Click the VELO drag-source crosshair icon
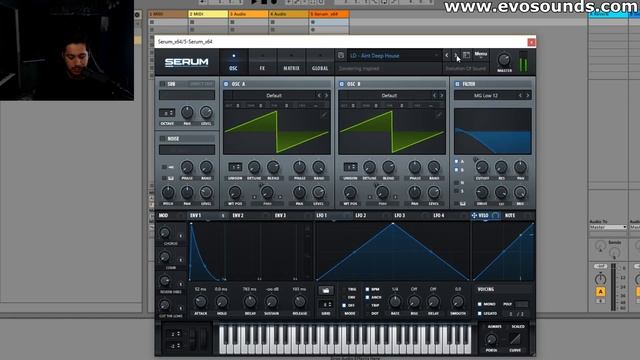This screenshot has height=360, width=640. coord(474,215)
